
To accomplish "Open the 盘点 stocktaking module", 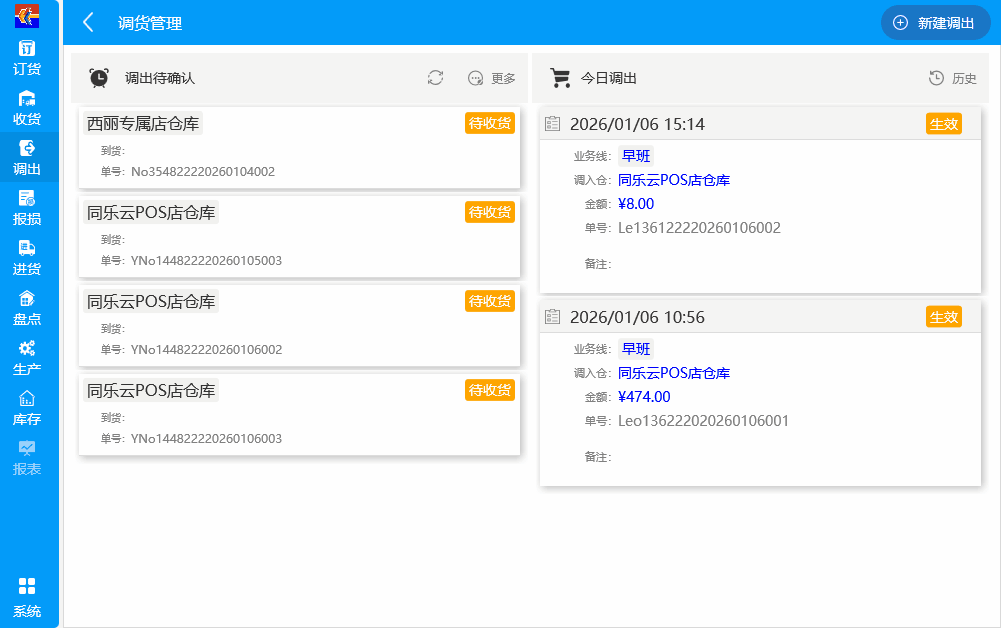I will 27,308.
